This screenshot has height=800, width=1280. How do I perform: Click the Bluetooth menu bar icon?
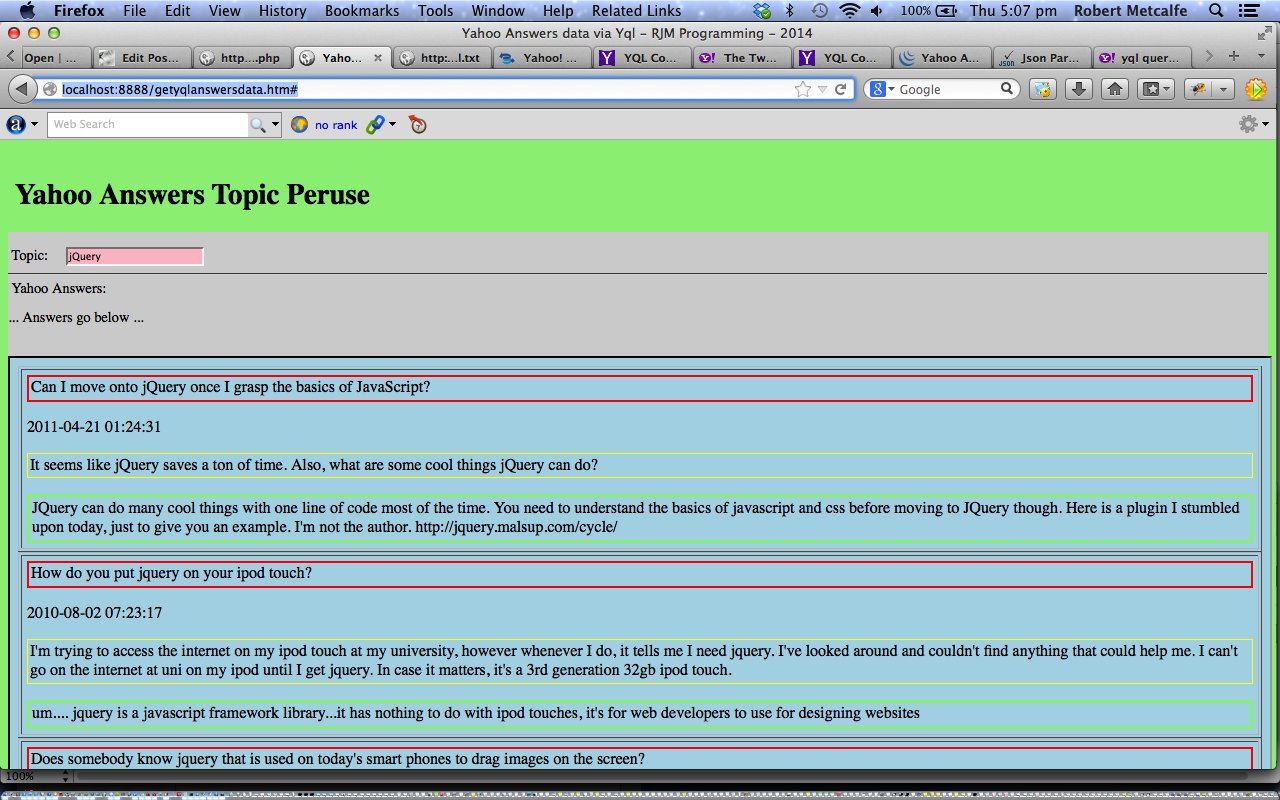point(789,11)
